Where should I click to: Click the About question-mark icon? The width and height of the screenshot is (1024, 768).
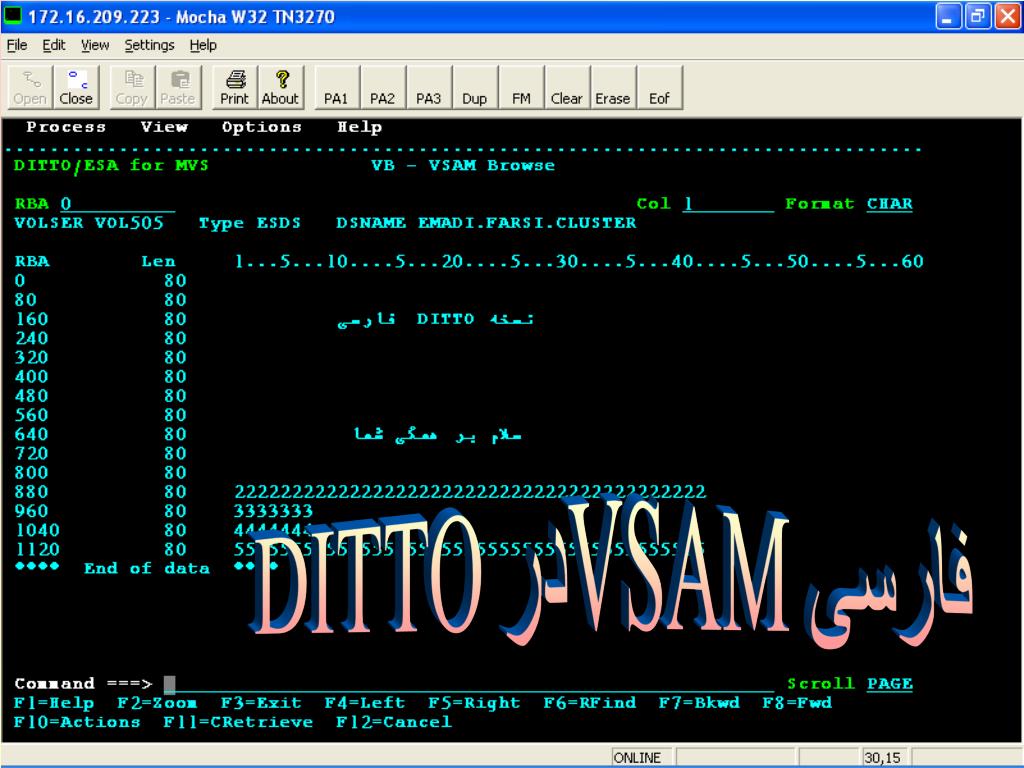[281, 88]
